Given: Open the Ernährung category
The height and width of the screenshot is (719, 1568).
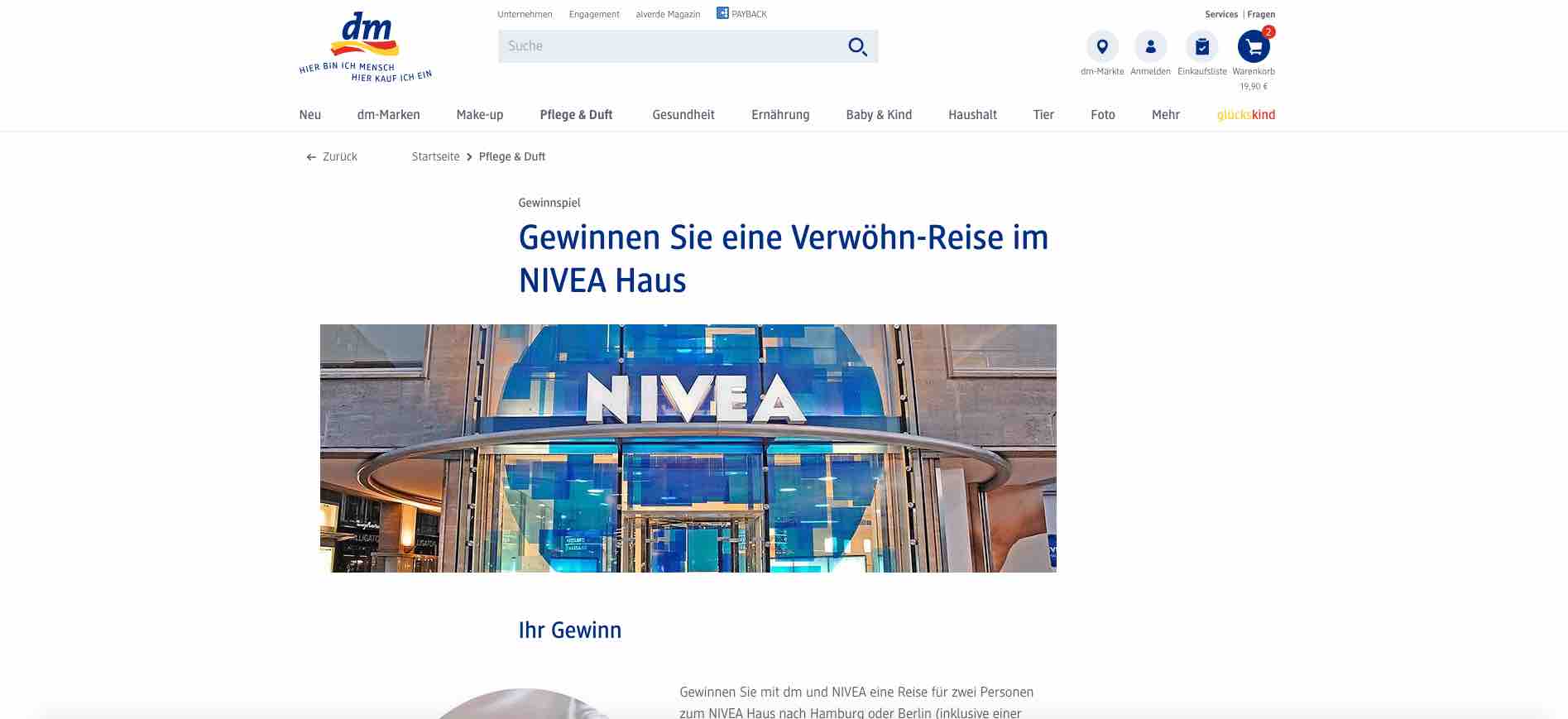Looking at the screenshot, I should [780, 115].
